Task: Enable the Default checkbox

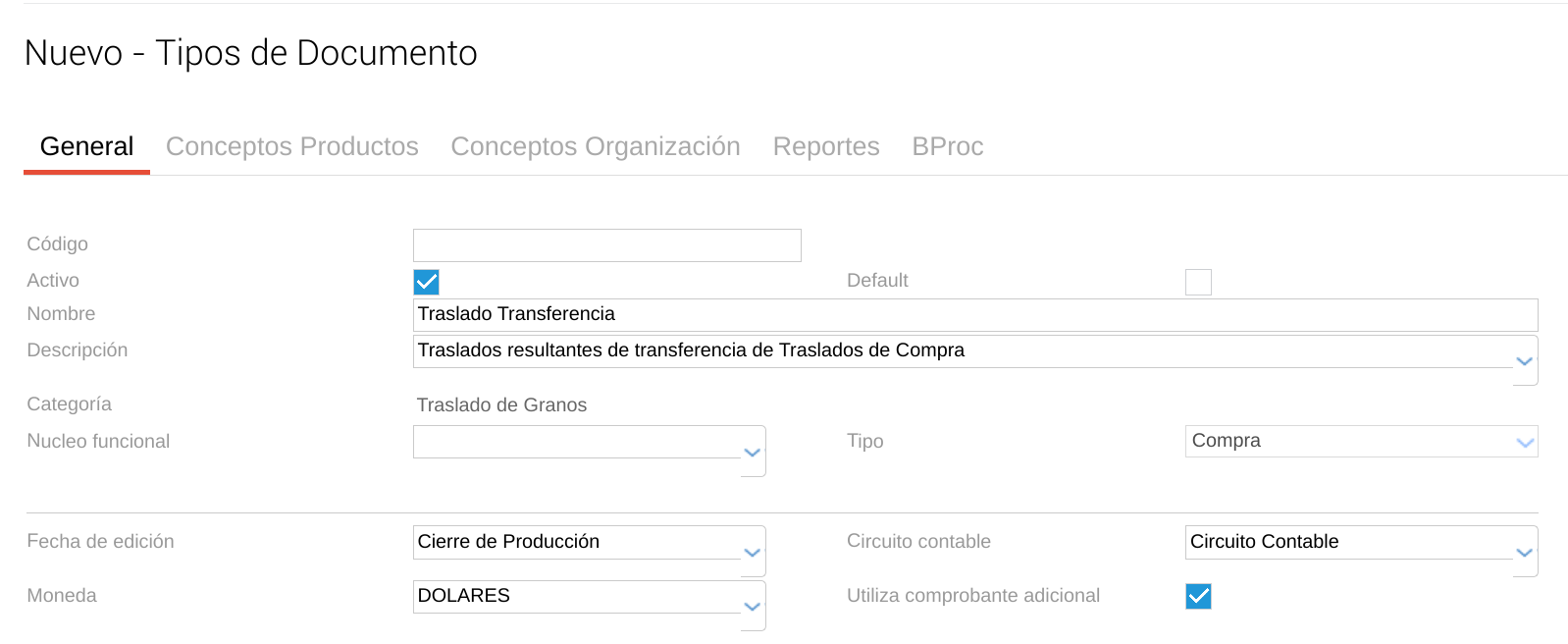Action: click(x=1197, y=283)
